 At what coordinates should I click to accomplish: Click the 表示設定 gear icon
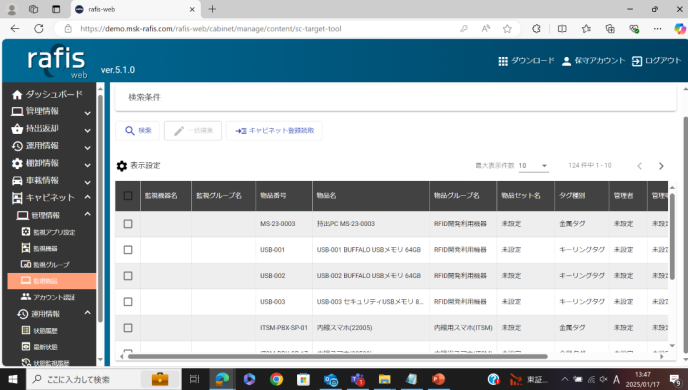click(x=122, y=166)
